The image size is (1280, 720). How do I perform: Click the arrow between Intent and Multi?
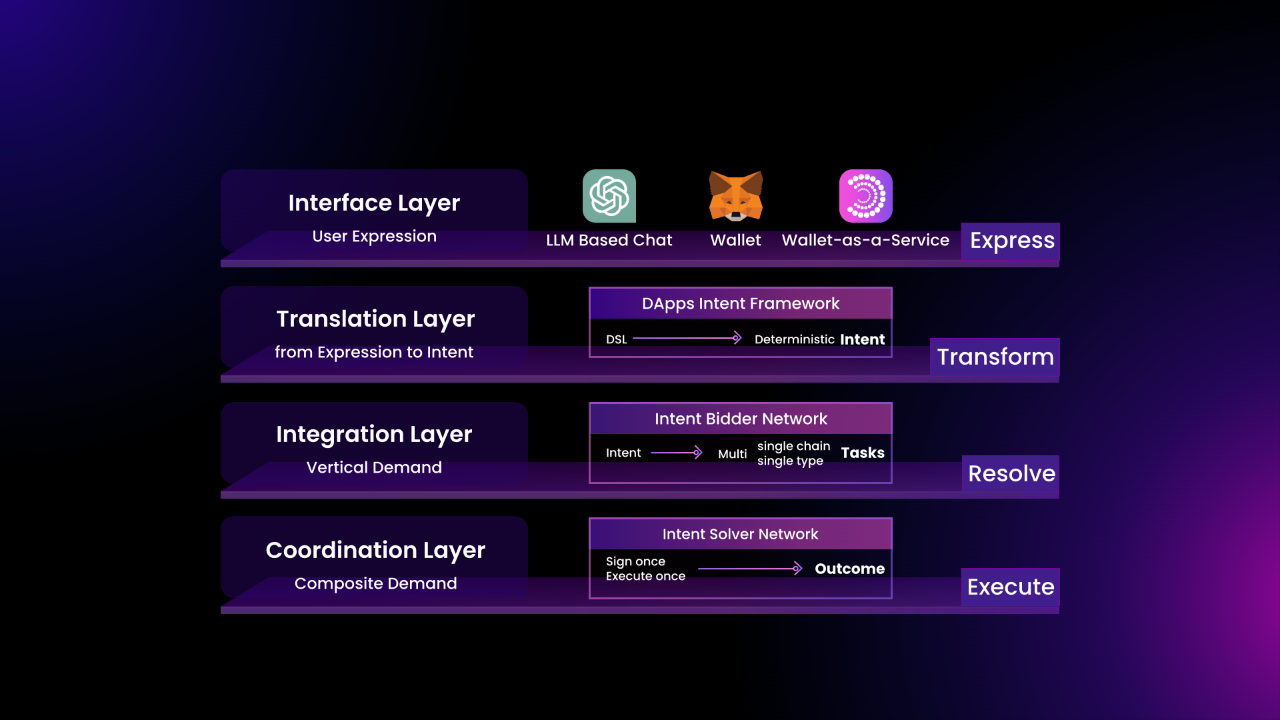click(677, 453)
